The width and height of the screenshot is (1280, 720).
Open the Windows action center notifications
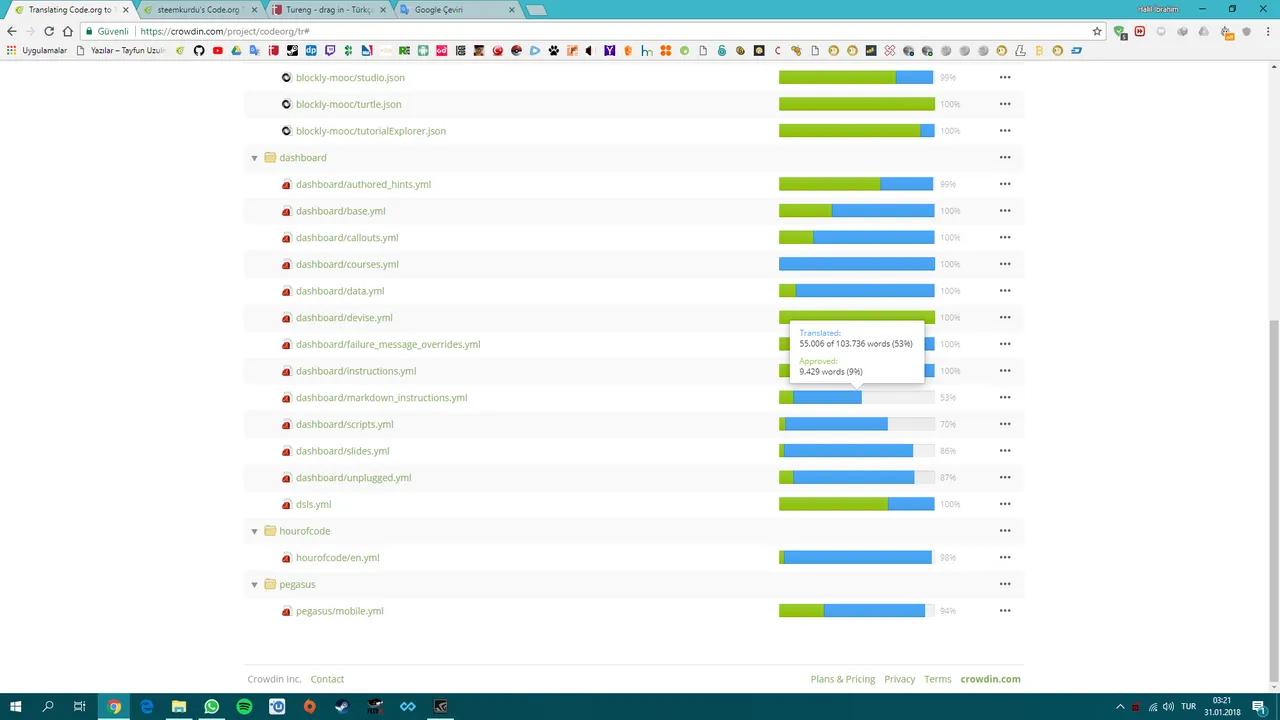[1258, 707]
